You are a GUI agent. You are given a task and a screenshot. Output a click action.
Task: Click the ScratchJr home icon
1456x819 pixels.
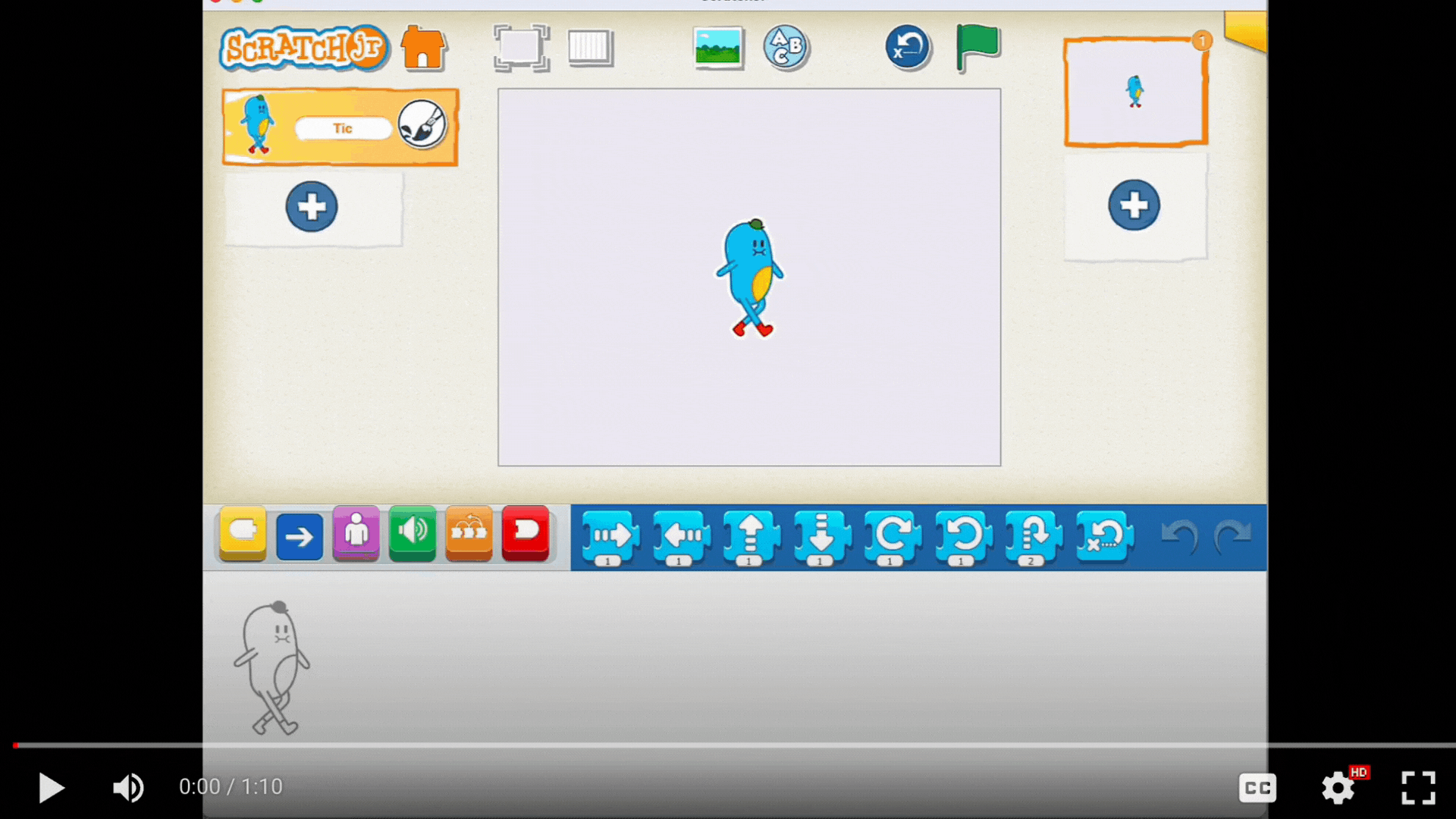423,48
